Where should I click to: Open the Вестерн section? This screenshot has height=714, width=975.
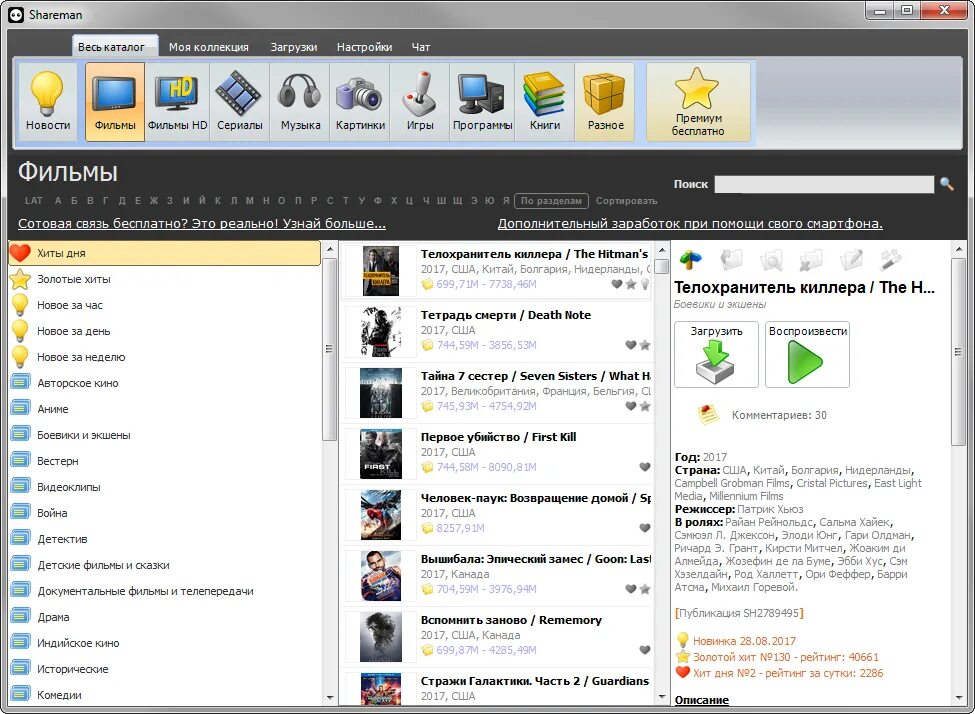pyautogui.click(x=165, y=461)
